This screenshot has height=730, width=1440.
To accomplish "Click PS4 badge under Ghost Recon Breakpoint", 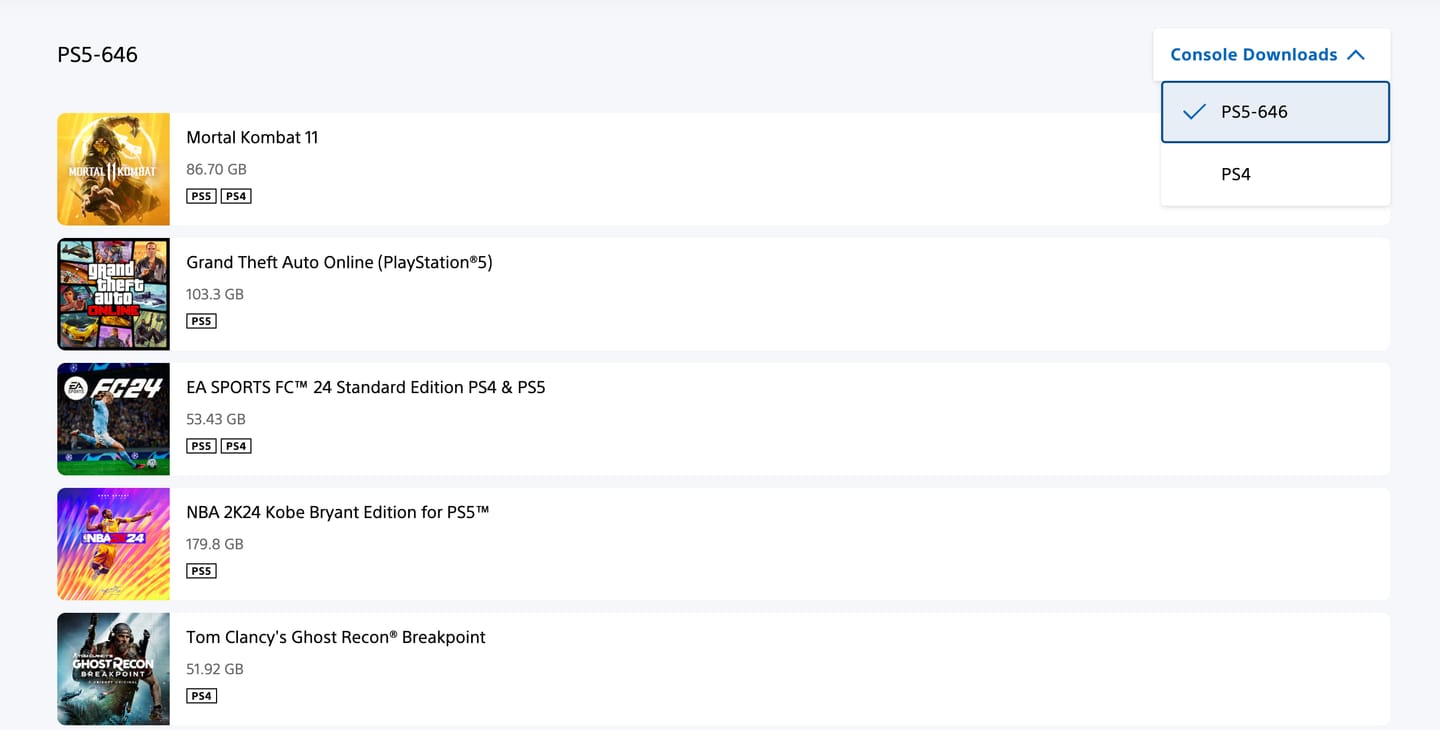I will (x=201, y=696).
